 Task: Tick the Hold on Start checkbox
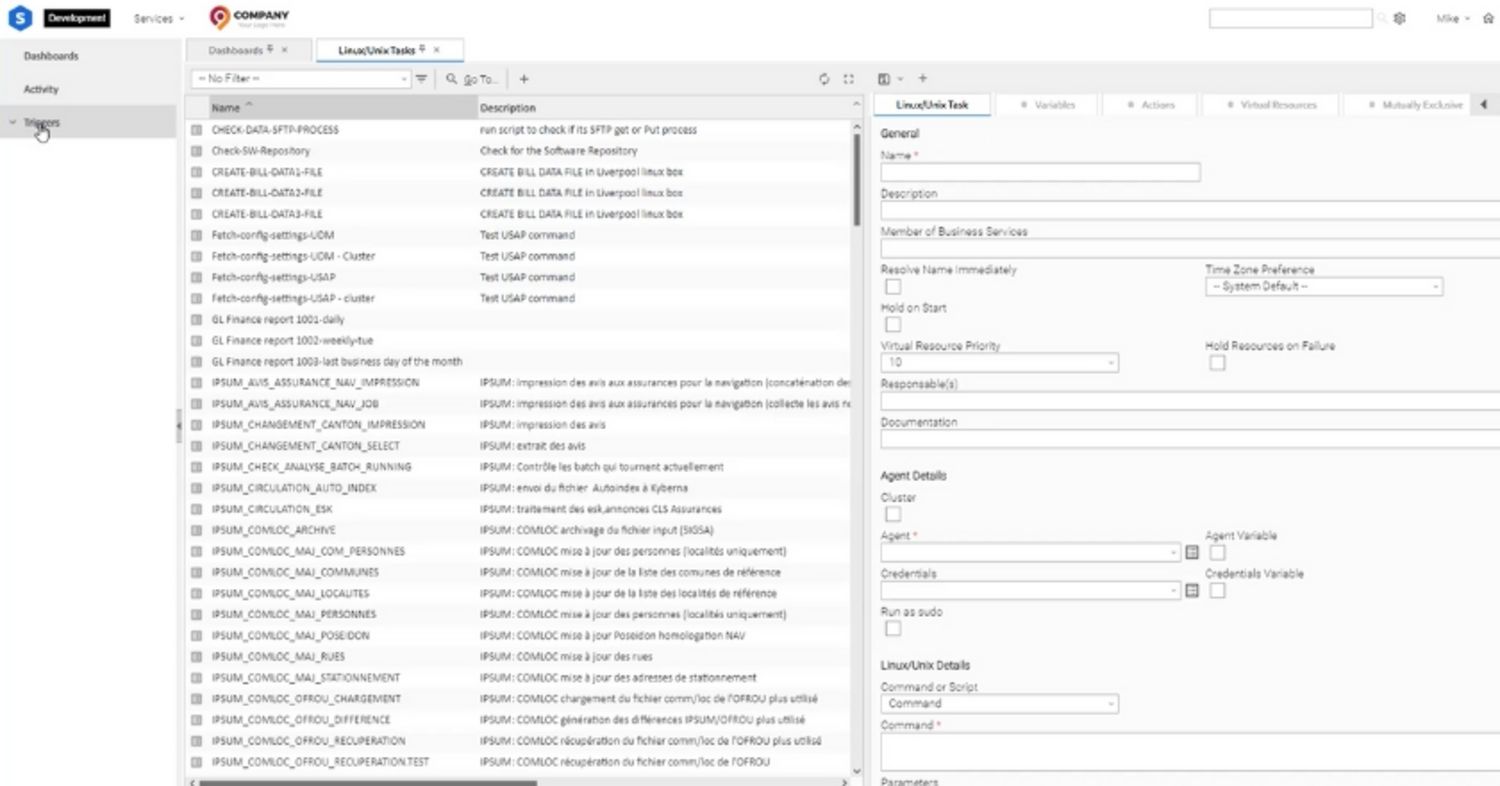pyautogui.click(x=893, y=325)
